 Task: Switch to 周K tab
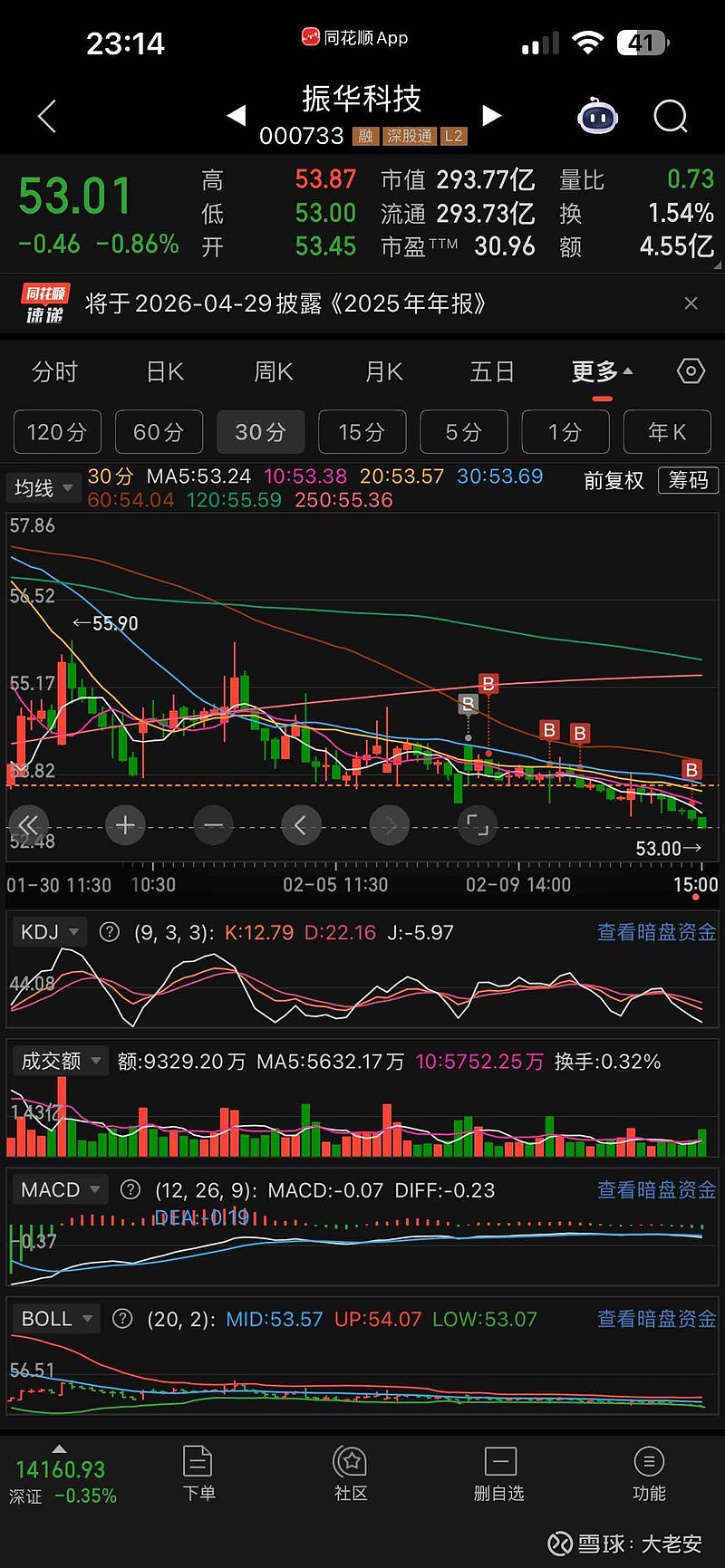pyautogui.click(x=274, y=371)
